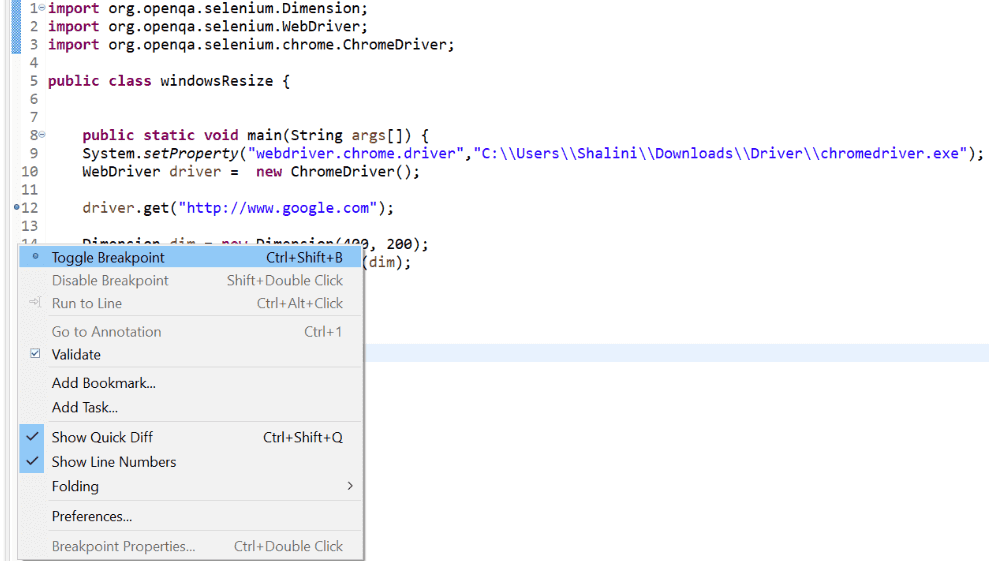Image resolution: width=989 pixels, height=561 pixels.
Task: Select Add Task... entry
Action: [85, 407]
